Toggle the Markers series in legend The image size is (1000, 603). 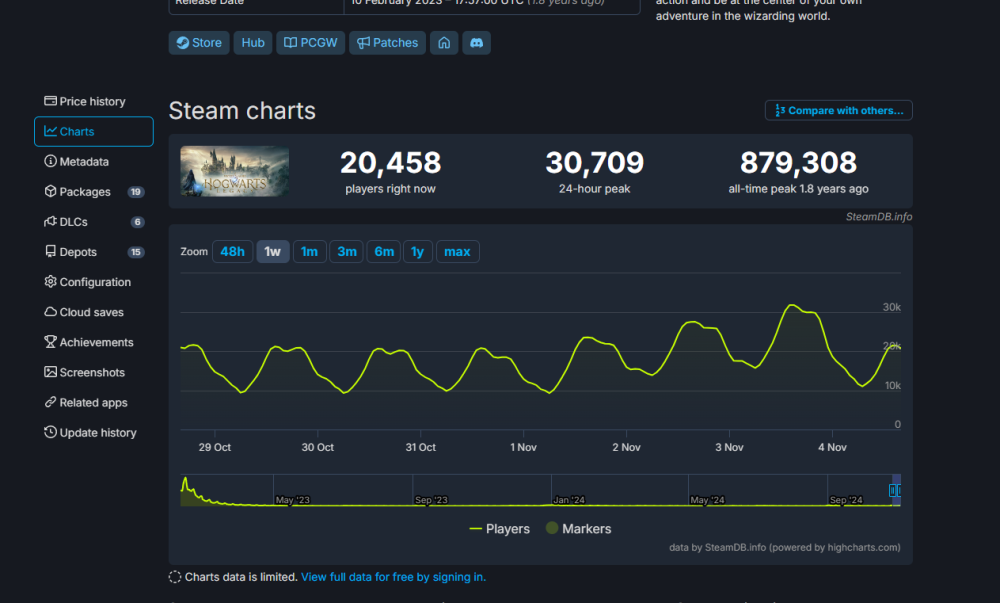pyautogui.click(x=578, y=528)
